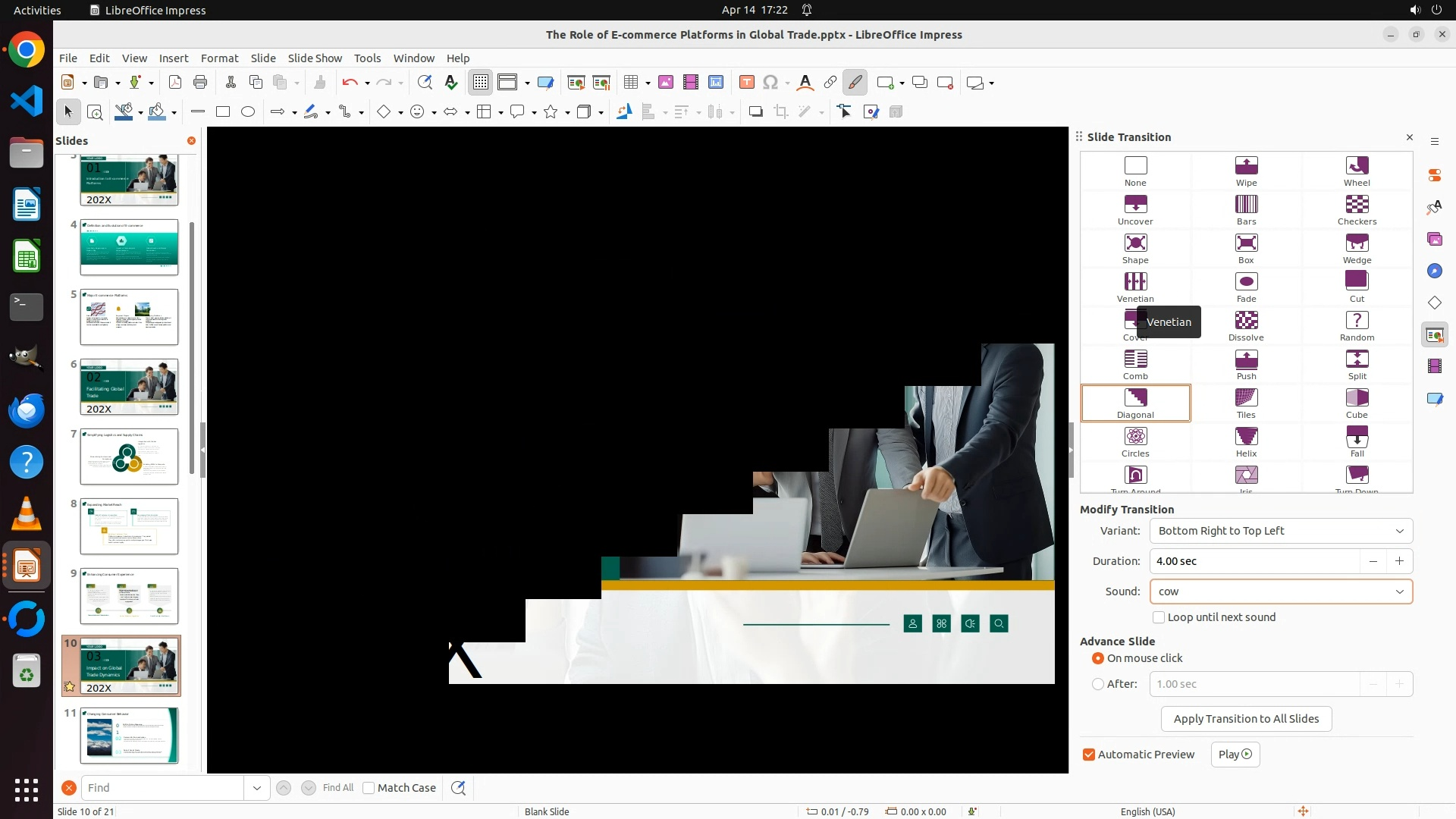
Task: Click the Insert Table toolbar icon
Action: pyautogui.click(x=631, y=83)
